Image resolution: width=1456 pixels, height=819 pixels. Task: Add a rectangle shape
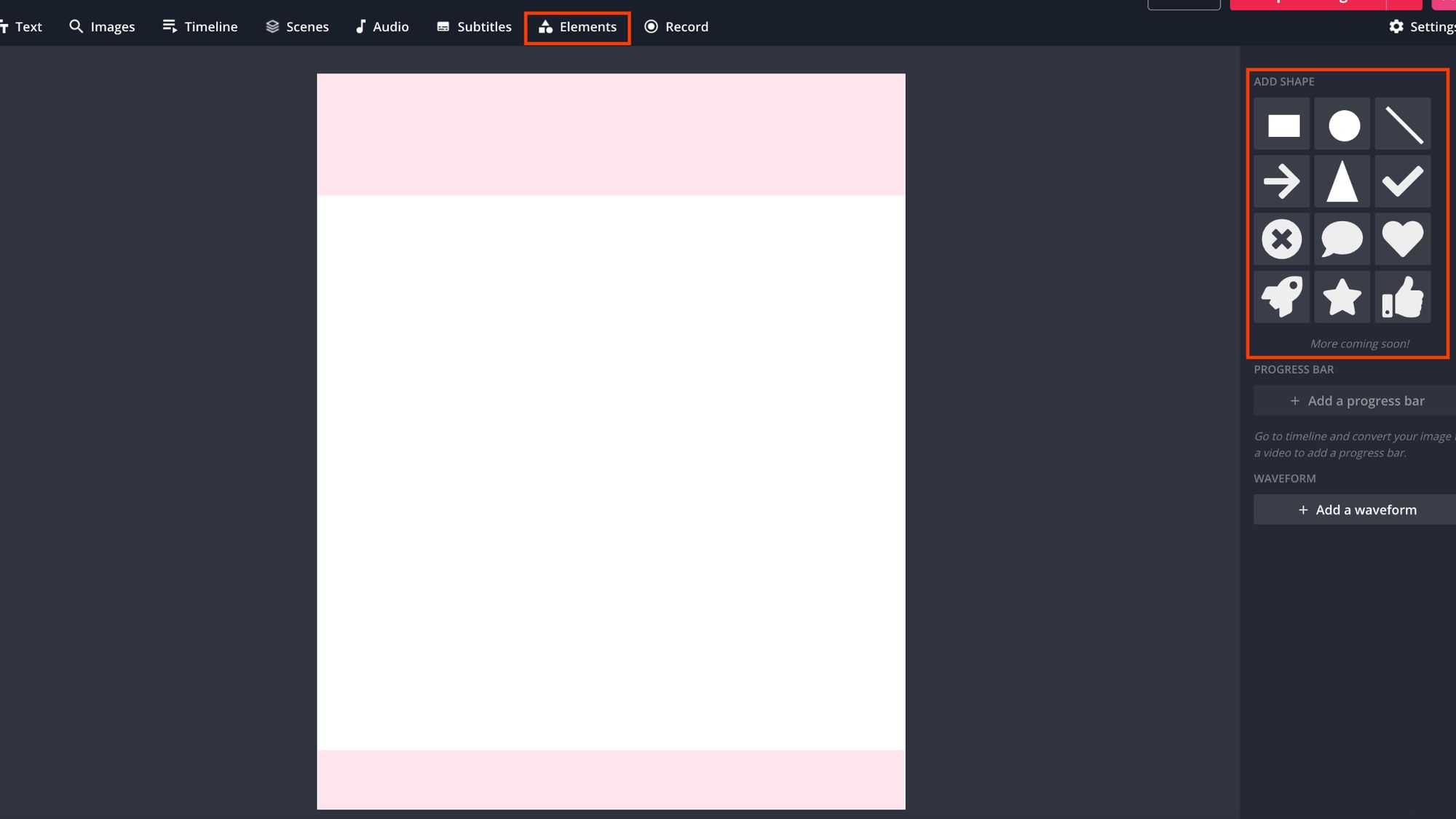coord(1283,125)
